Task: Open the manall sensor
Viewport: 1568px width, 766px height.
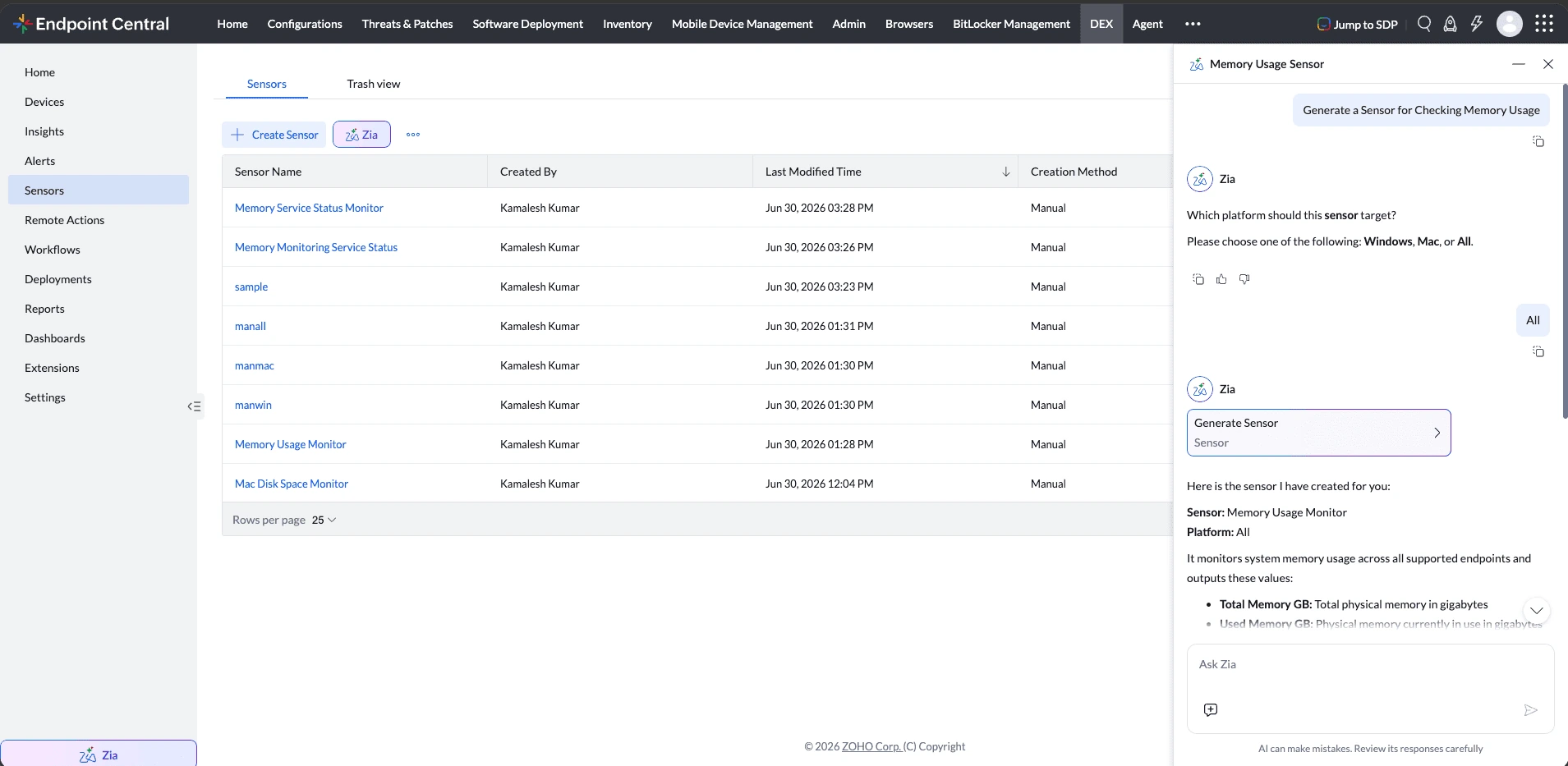Action: (251, 326)
